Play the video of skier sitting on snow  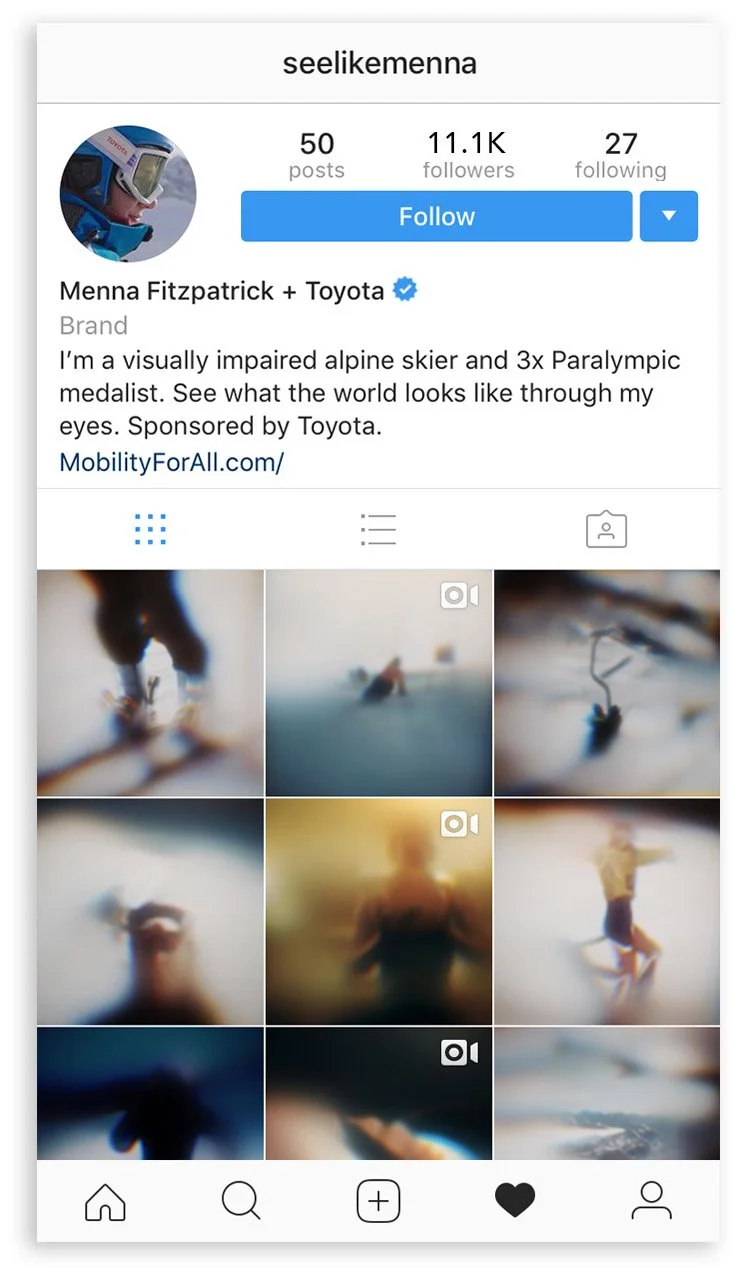click(379, 683)
